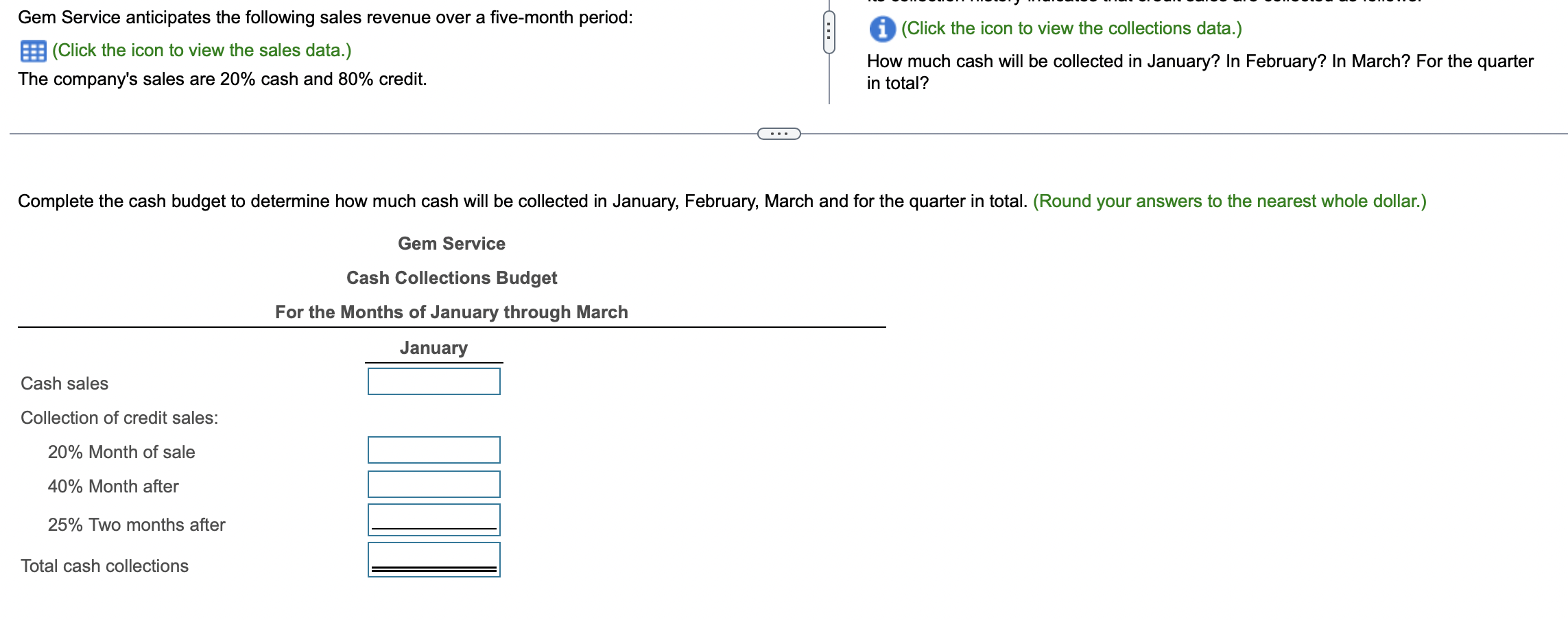Image resolution: width=1568 pixels, height=620 pixels.
Task: Click the sales data link text
Action: pos(201,50)
